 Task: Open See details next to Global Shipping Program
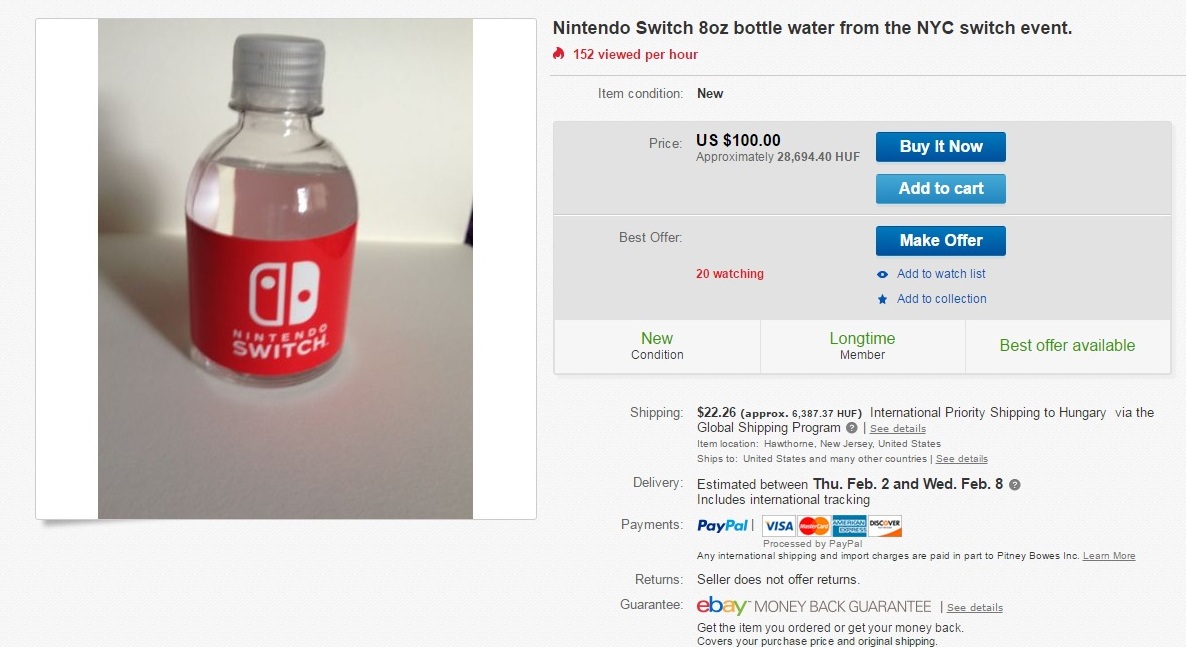tap(897, 429)
